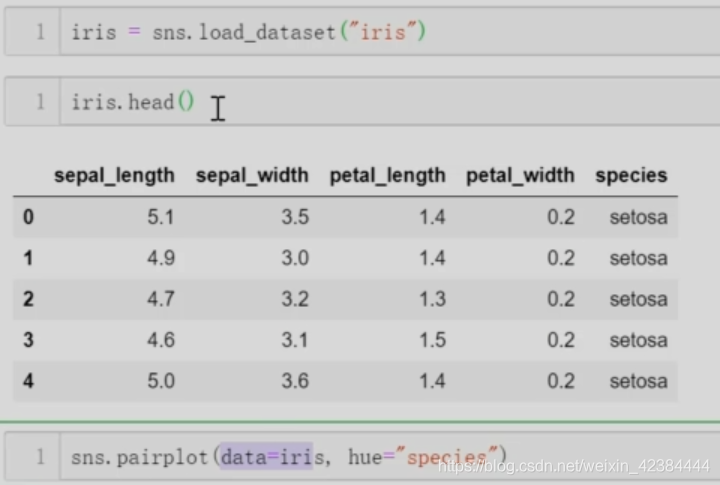
Task: Click sepal_length value 4.7
Action: pyautogui.click(x=161, y=299)
